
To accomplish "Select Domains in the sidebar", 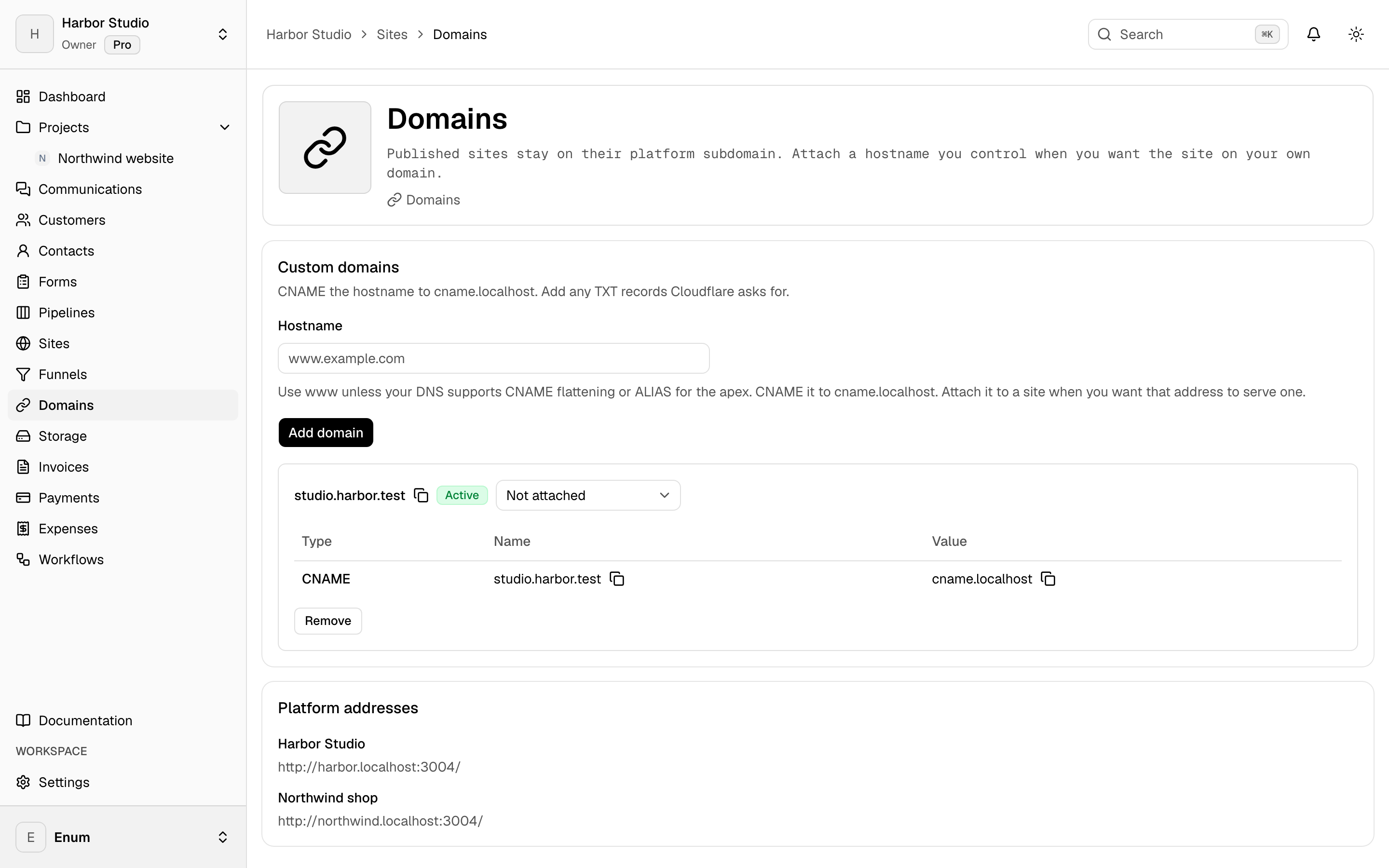I will click(123, 405).
